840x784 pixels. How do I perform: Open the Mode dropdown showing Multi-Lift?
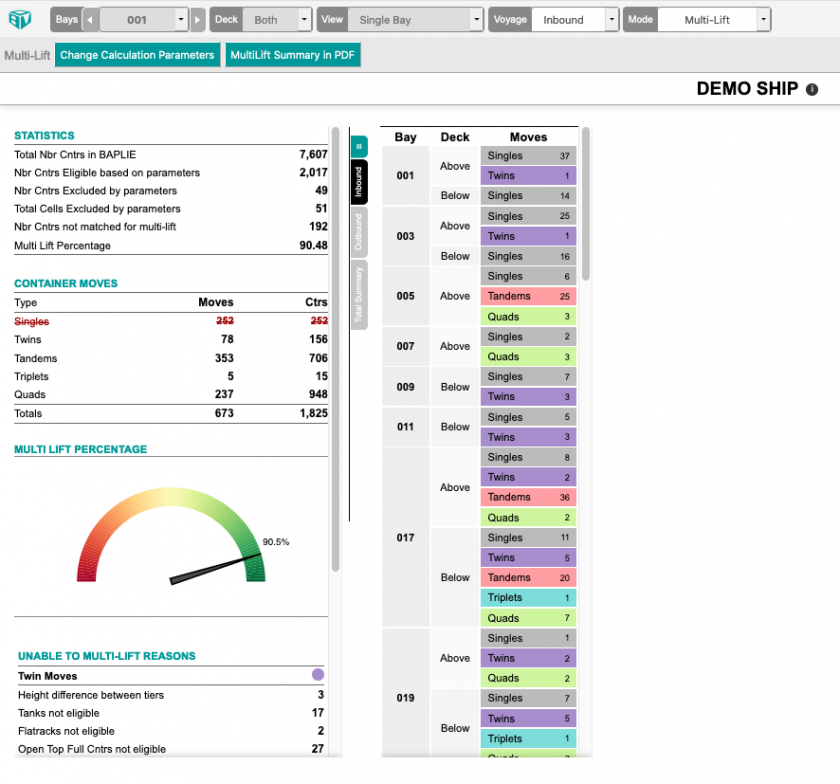(763, 19)
